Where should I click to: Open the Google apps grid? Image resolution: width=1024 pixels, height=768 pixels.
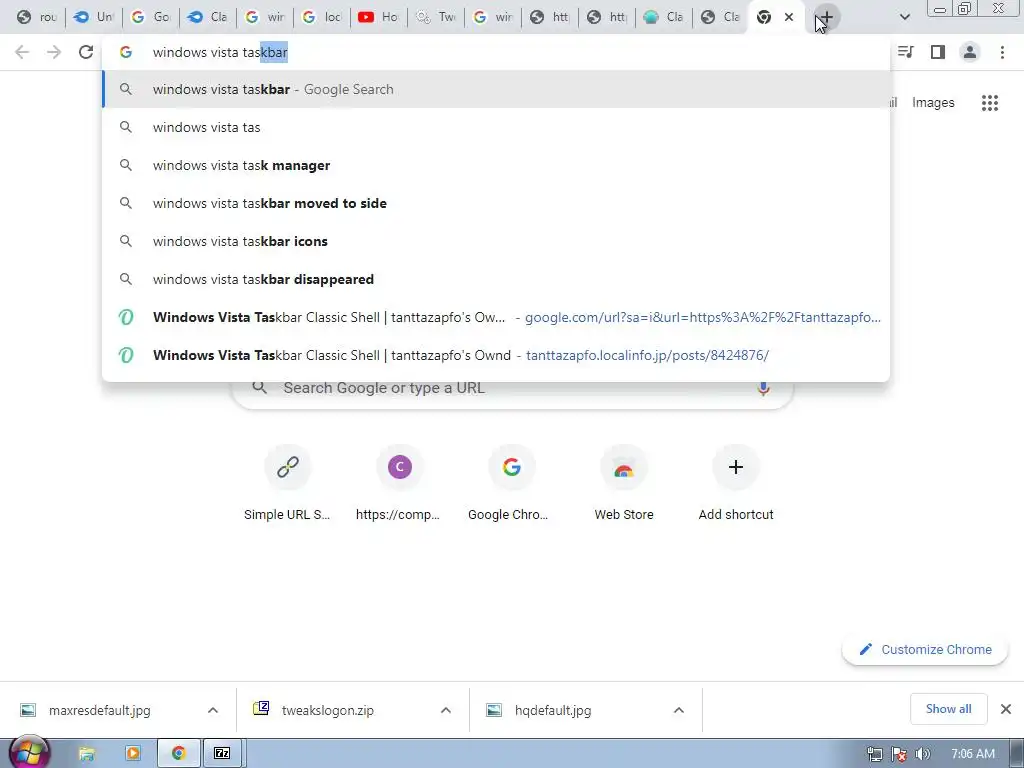click(x=990, y=103)
